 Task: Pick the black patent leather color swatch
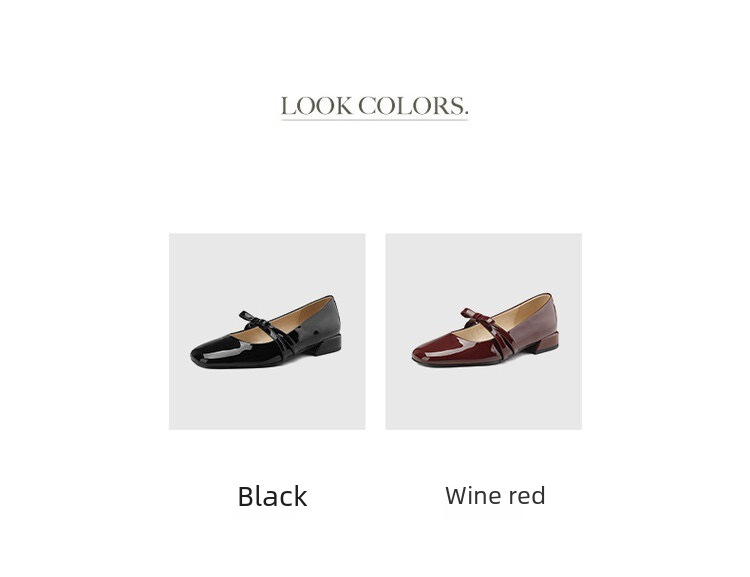[267, 332]
